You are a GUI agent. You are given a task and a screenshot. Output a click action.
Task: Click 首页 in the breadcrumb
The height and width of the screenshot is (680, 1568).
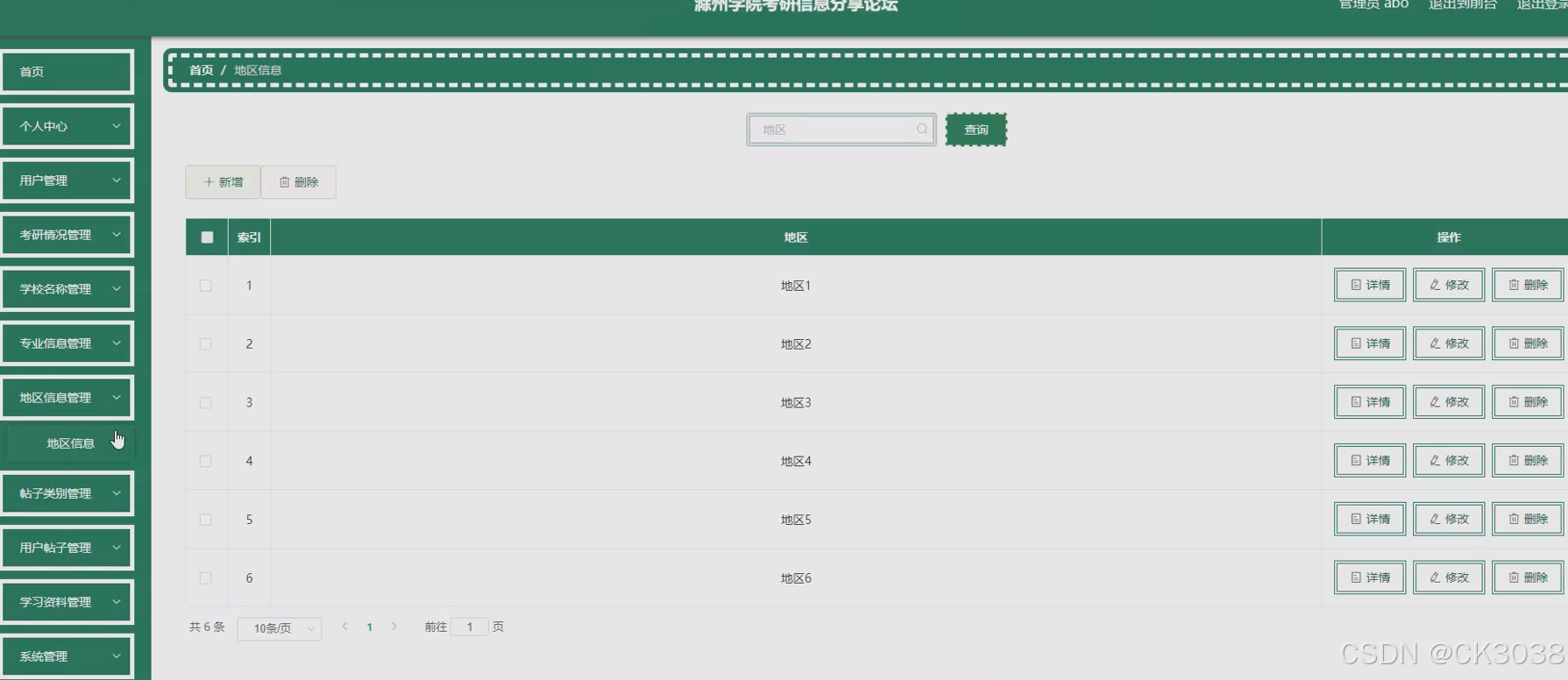click(202, 70)
